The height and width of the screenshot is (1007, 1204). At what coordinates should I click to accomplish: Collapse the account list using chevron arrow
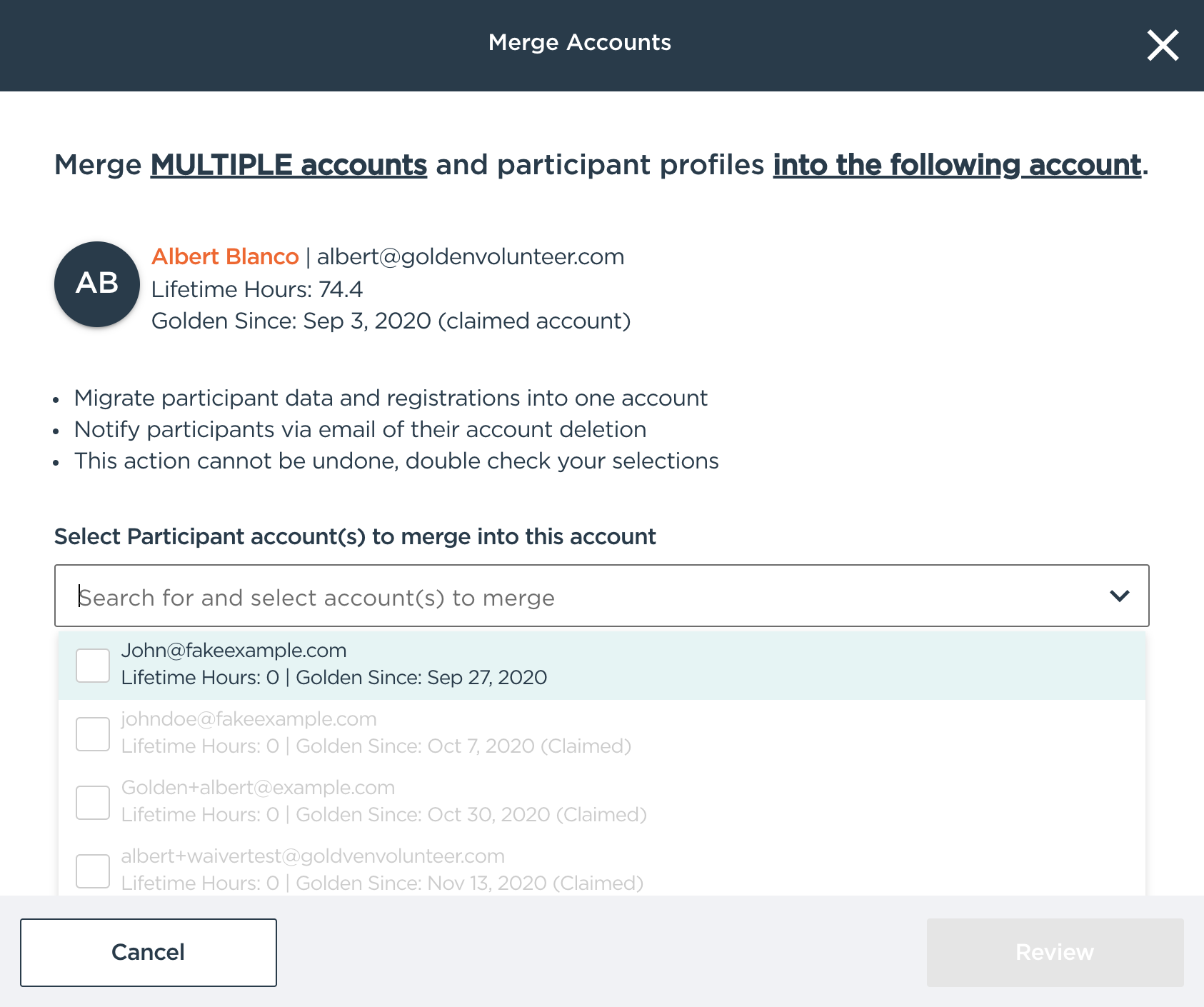[x=1119, y=596]
